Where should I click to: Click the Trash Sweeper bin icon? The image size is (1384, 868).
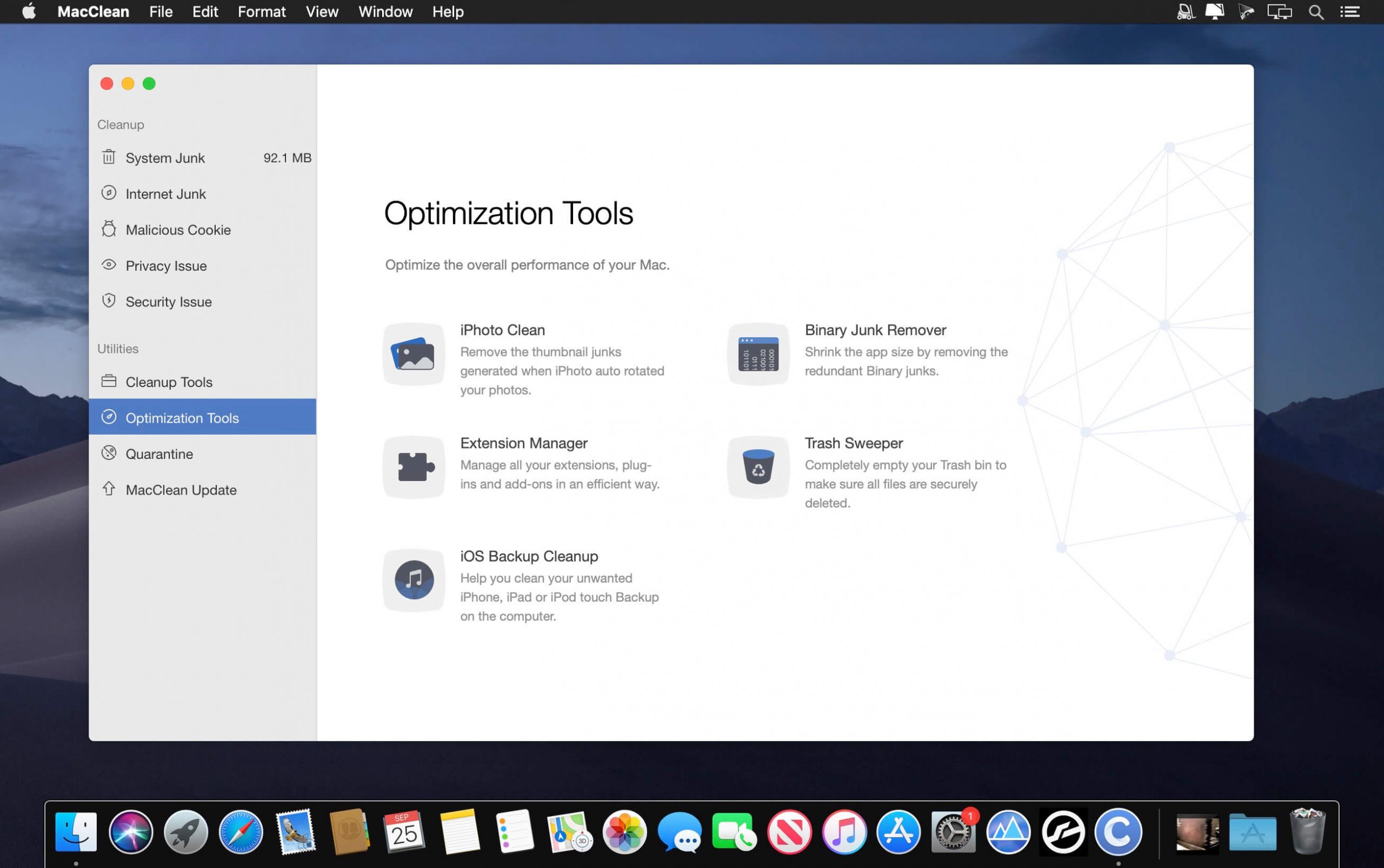[758, 467]
